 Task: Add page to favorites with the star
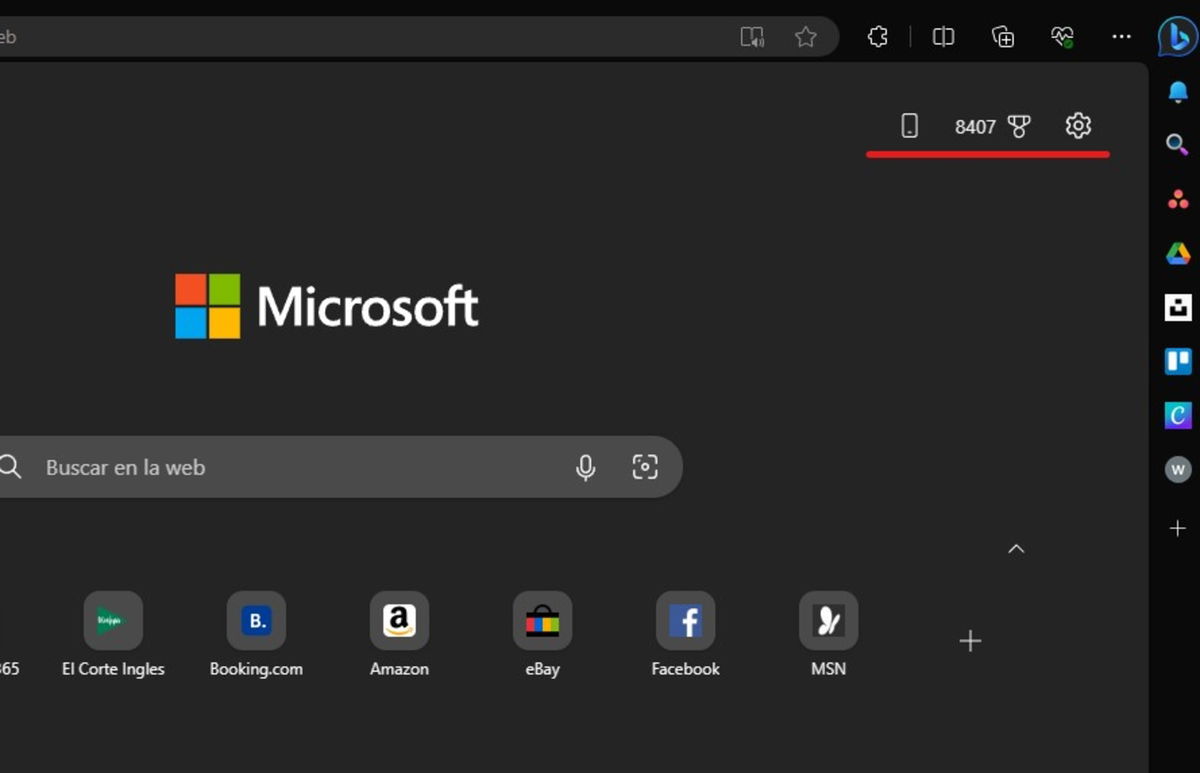(x=805, y=37)
